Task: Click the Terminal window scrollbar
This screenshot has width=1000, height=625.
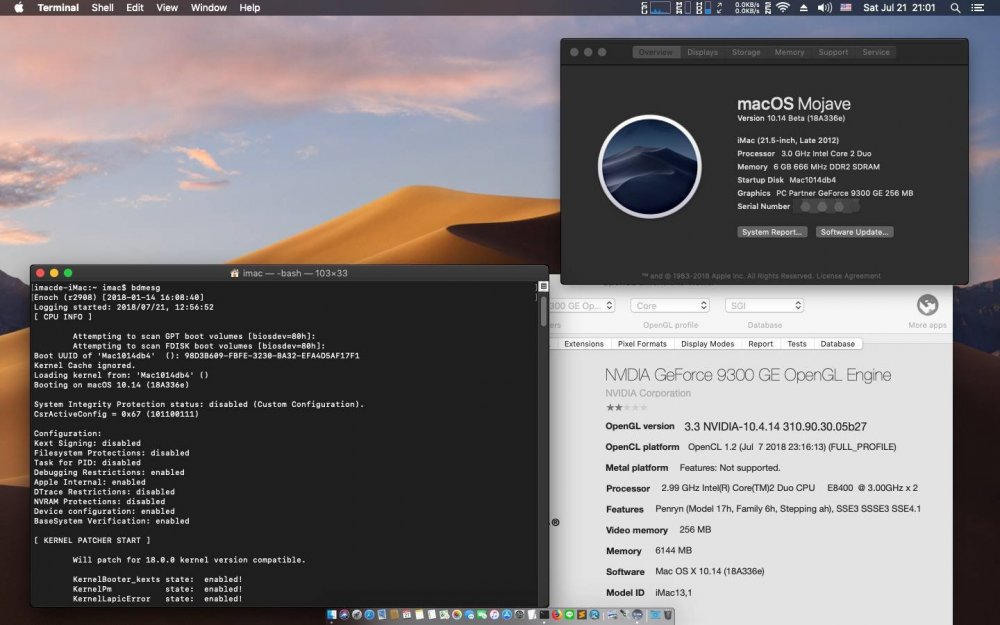Action: tap(543, 311)
